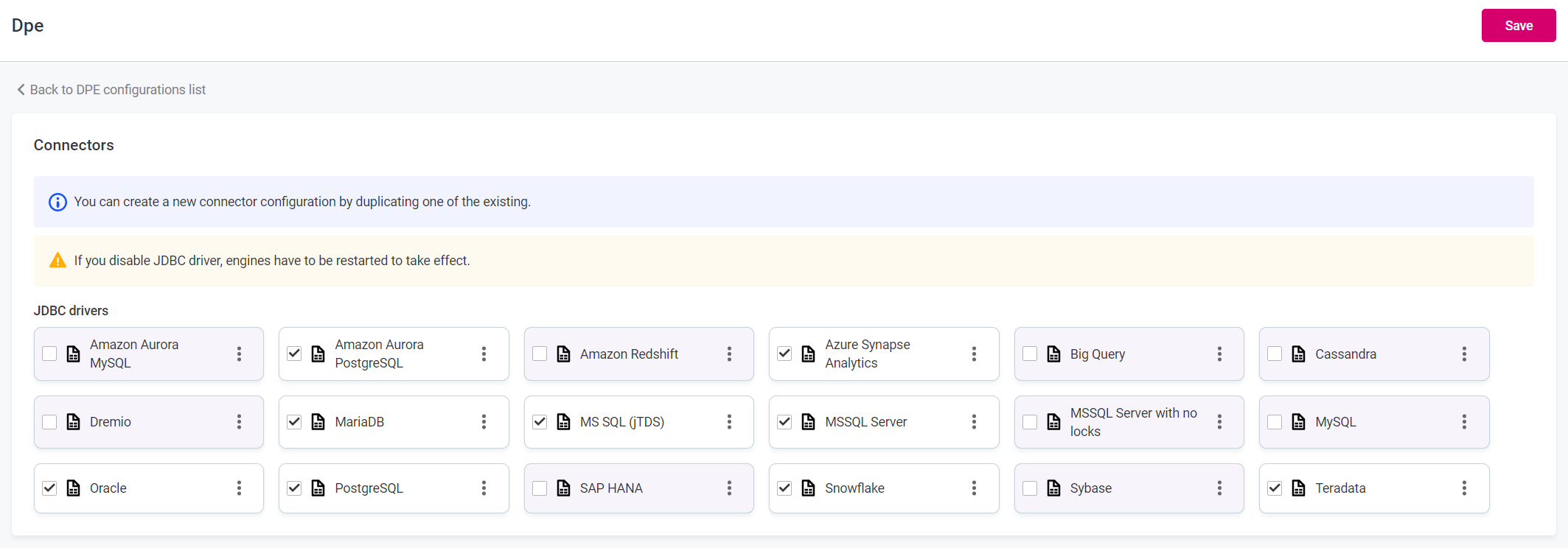
Task: Enable the Big Query driver checkbox
Action: 1030,354
